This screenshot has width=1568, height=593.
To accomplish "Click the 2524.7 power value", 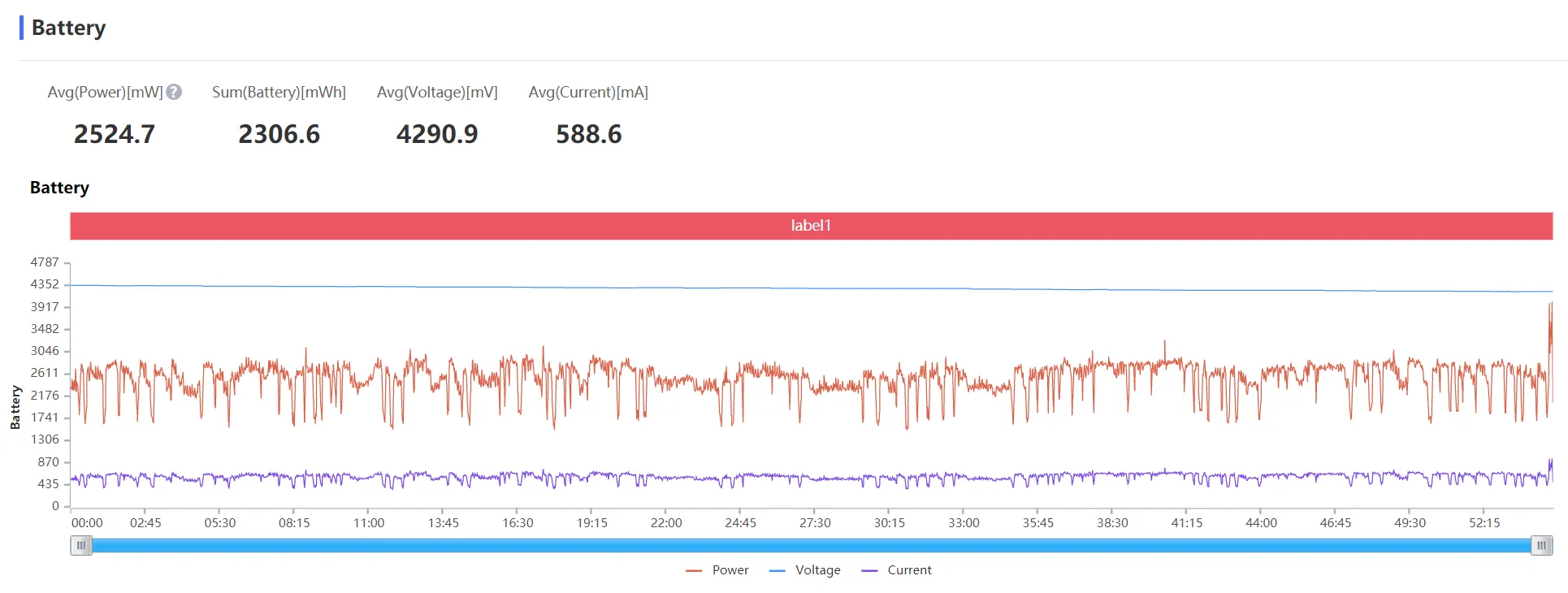I will (x=115, y=134).
